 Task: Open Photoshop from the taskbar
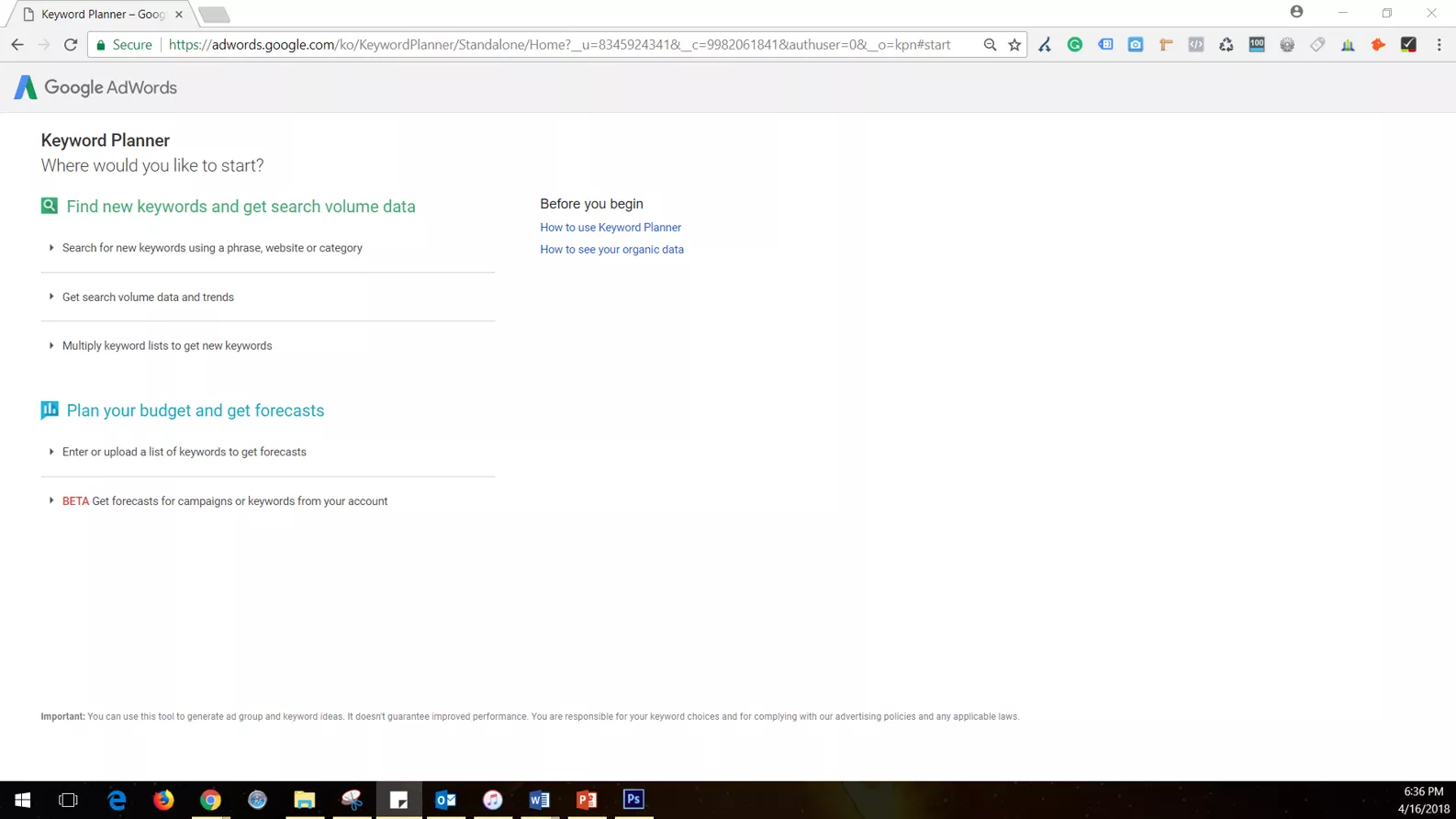[x=633, y=800]
